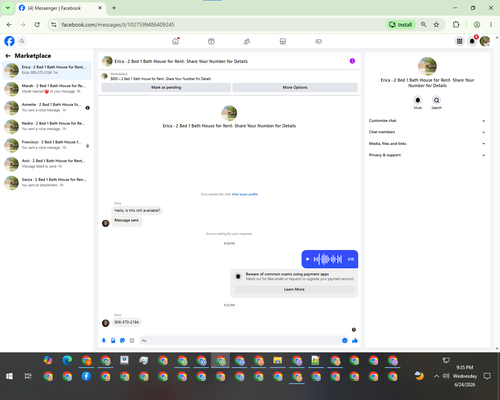The image size is (500, 400).
Task: Seek within the voice message waveform
Action: tap(328, 259)
